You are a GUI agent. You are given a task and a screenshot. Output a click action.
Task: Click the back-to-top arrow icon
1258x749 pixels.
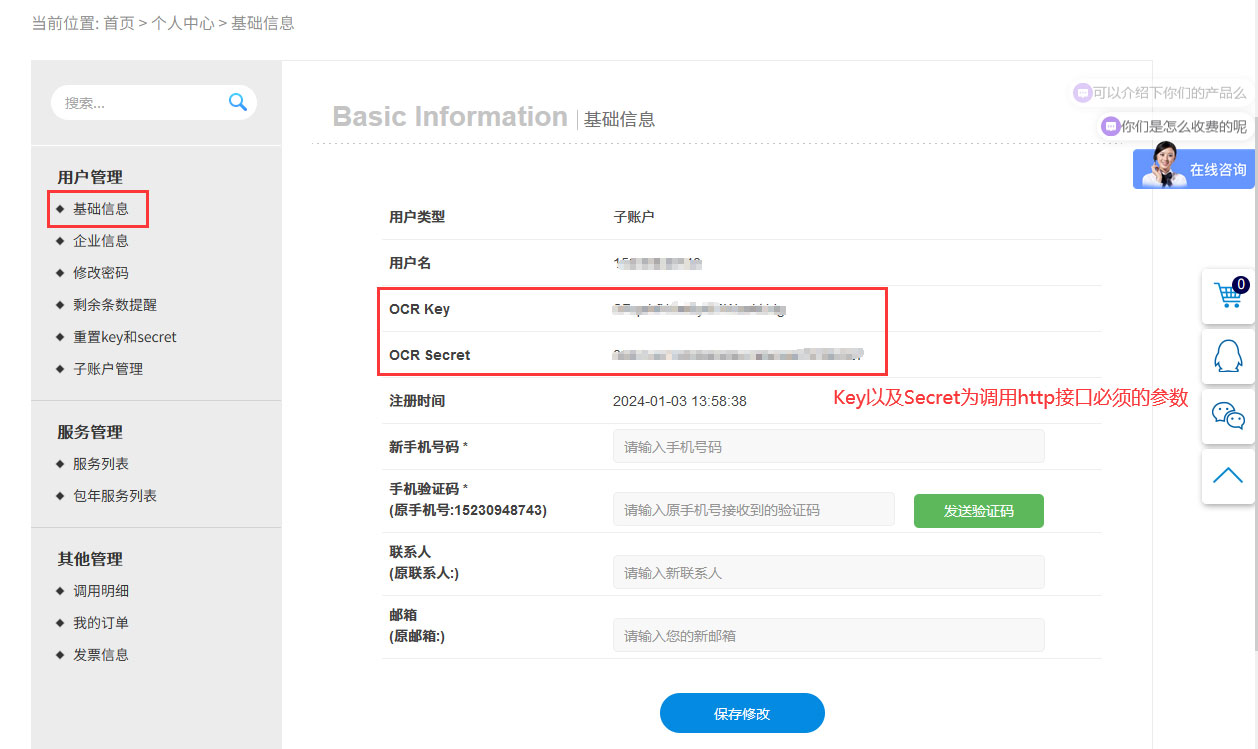pos(1228,475)
